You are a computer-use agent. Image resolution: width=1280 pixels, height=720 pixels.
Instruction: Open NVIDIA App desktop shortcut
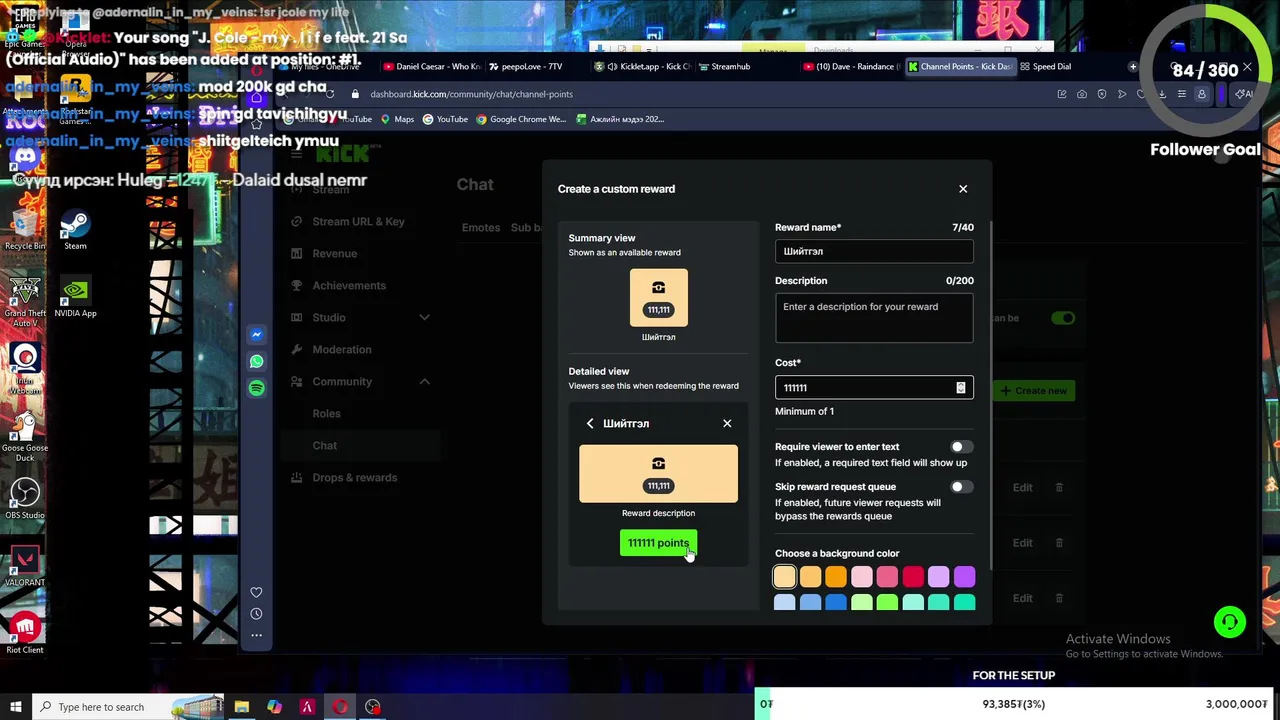(x=75, y=297)
